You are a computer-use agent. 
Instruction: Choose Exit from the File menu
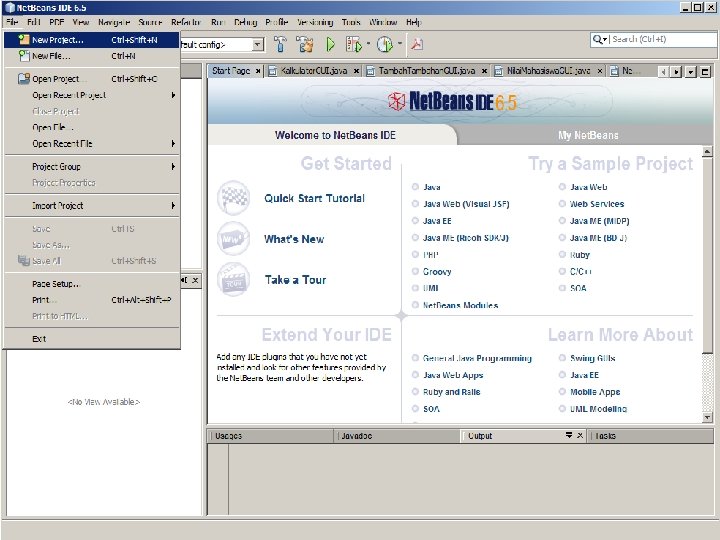(91, 339)
